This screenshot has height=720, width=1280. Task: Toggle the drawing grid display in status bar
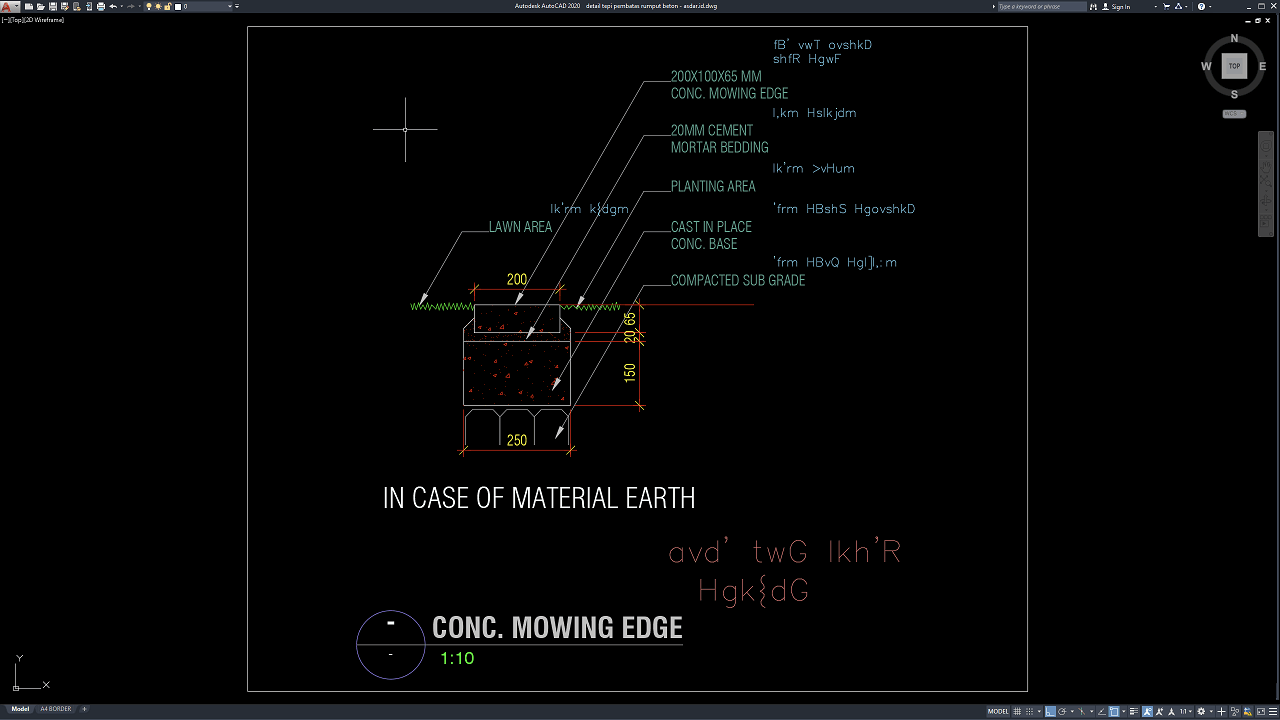tap(1017, 712)
